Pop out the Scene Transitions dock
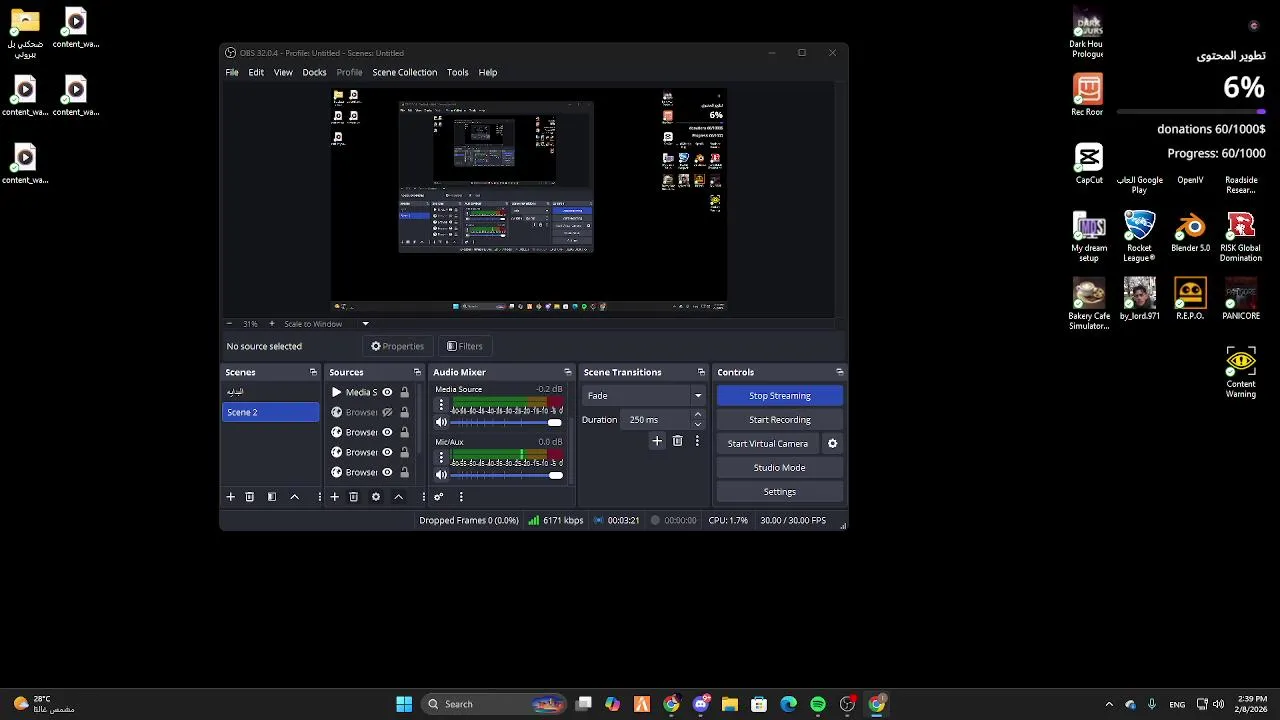 [x=701, y=372]
